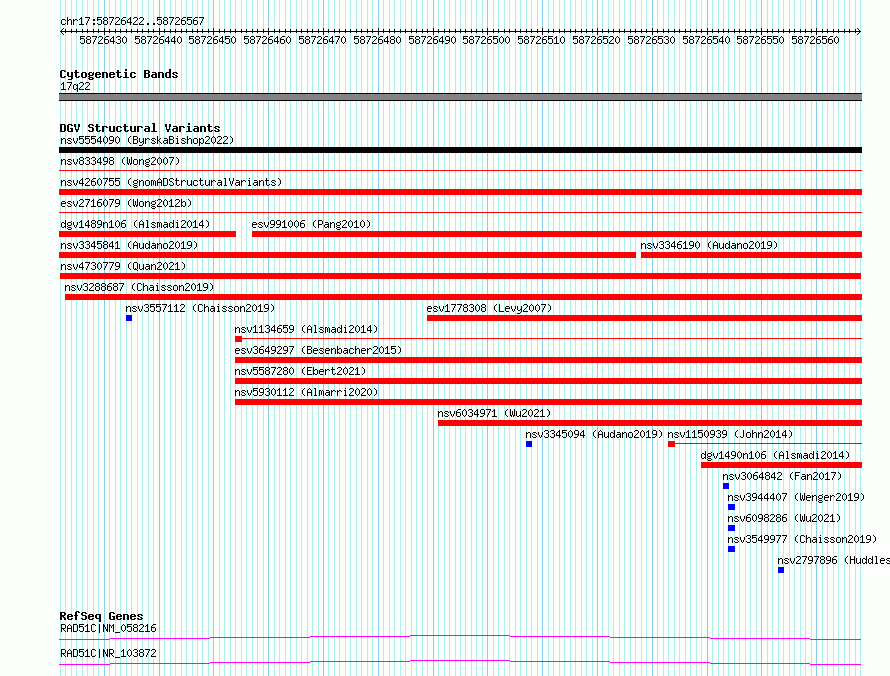Click blue marker under nsv2797896
890x676 pixels.
tap(781, 570)
